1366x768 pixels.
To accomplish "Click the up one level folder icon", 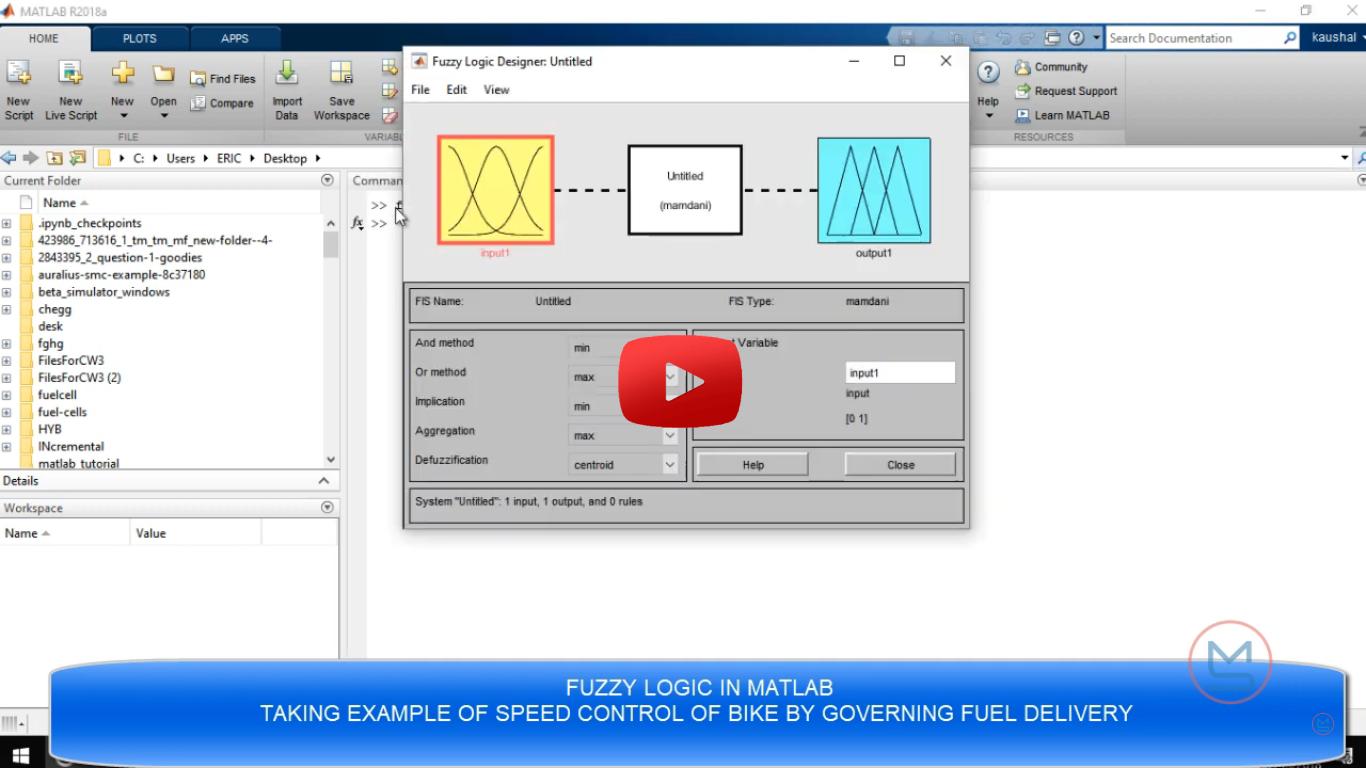I will (x=54, y=158).
